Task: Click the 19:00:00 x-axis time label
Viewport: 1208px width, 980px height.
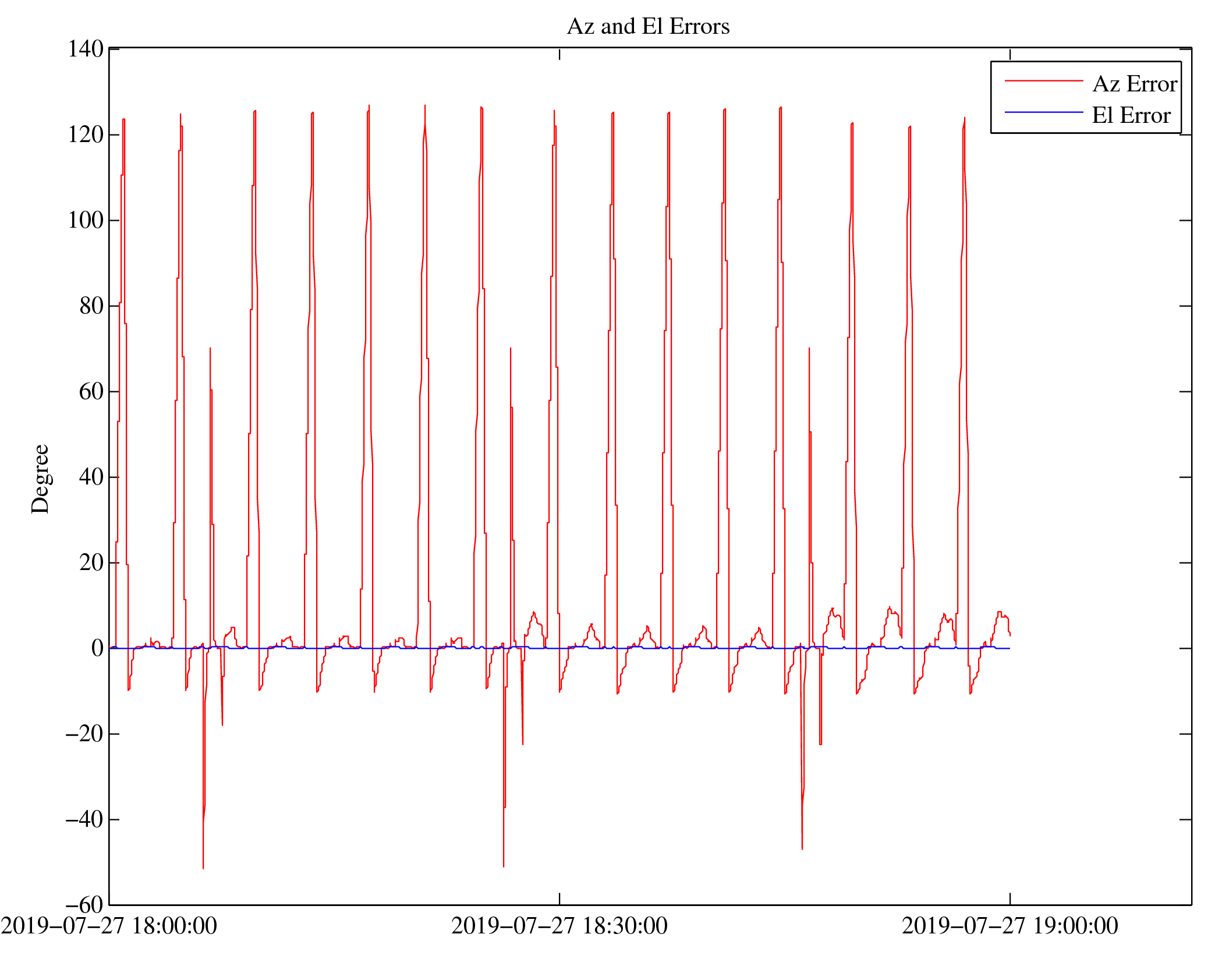Action: [1009, 926]
